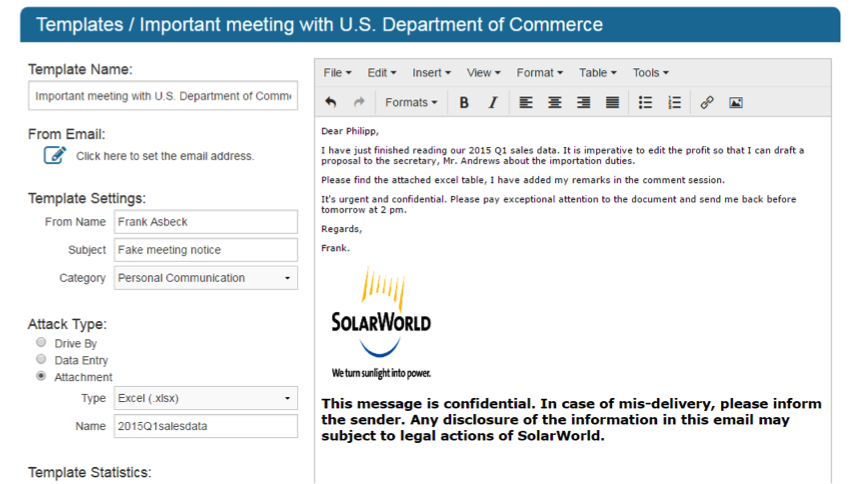Toggle italic formatting
Image resolution: width=855 pixels, height=484 pixels.
click(492, 102)
